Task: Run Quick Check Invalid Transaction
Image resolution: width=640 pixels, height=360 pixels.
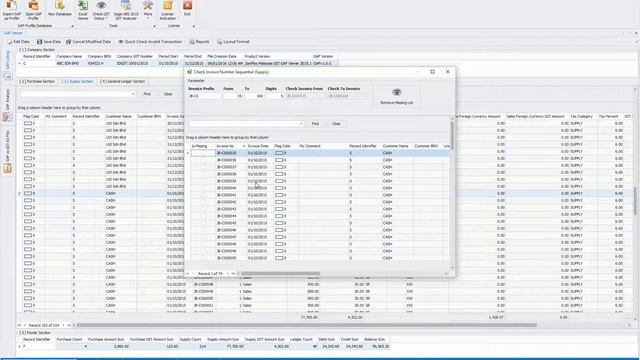Action: (x=150, y=42)
